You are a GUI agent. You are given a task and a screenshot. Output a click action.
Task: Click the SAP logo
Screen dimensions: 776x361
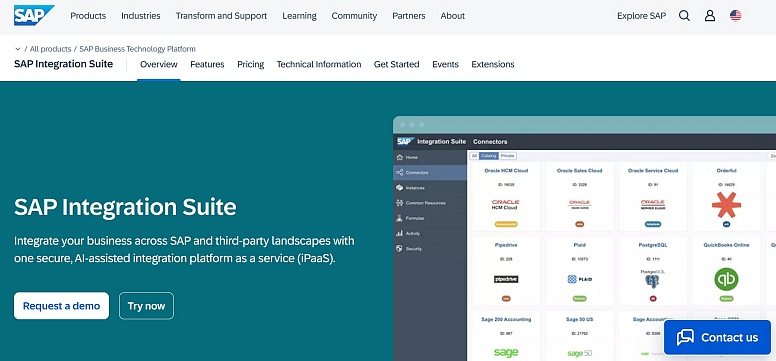tap(34, 15)
